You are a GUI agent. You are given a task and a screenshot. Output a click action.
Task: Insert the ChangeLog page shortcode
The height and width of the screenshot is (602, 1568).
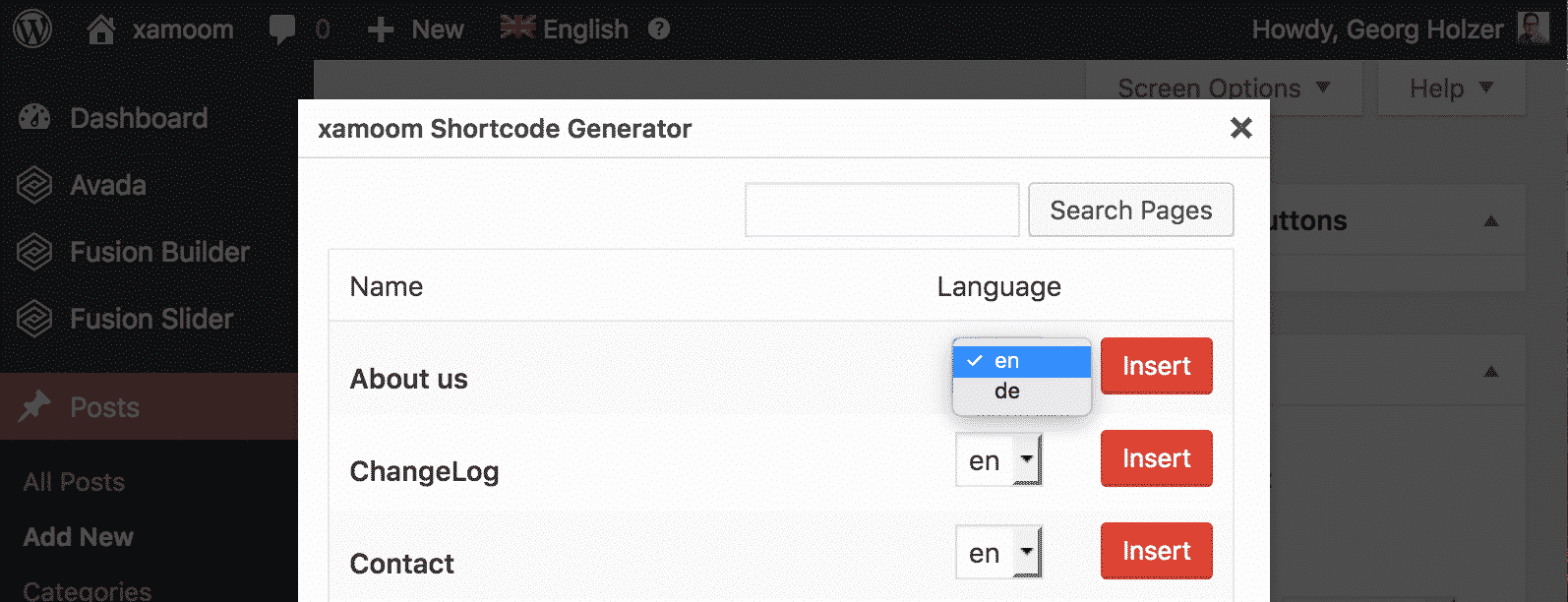pos(1157,458)
